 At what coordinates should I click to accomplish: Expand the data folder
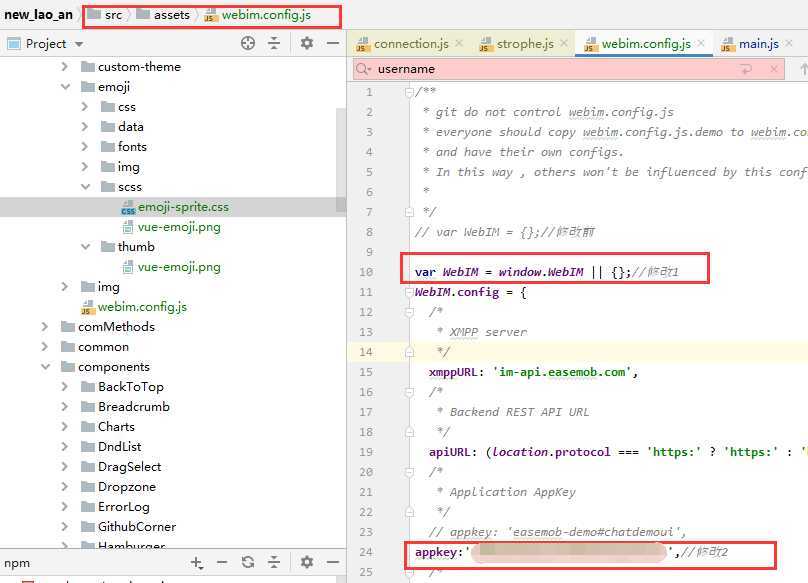click(x=85, y=127)
